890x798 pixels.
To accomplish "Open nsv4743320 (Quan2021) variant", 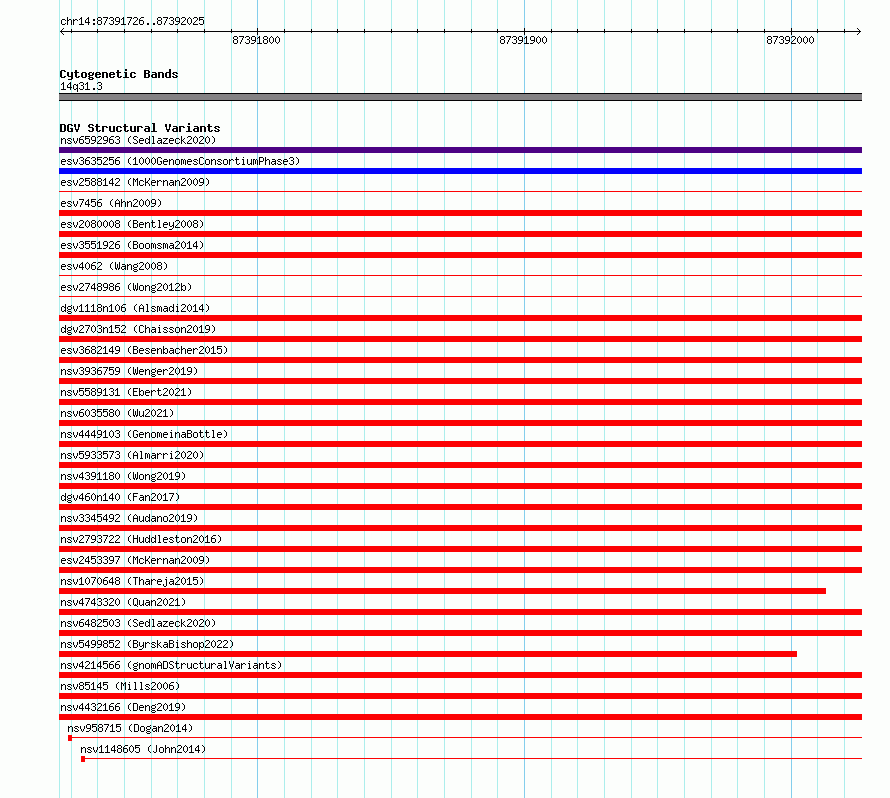I will [123, 602].
